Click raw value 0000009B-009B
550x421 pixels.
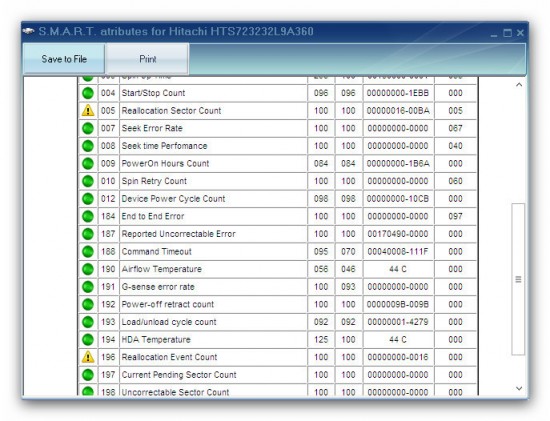point(398,304)
